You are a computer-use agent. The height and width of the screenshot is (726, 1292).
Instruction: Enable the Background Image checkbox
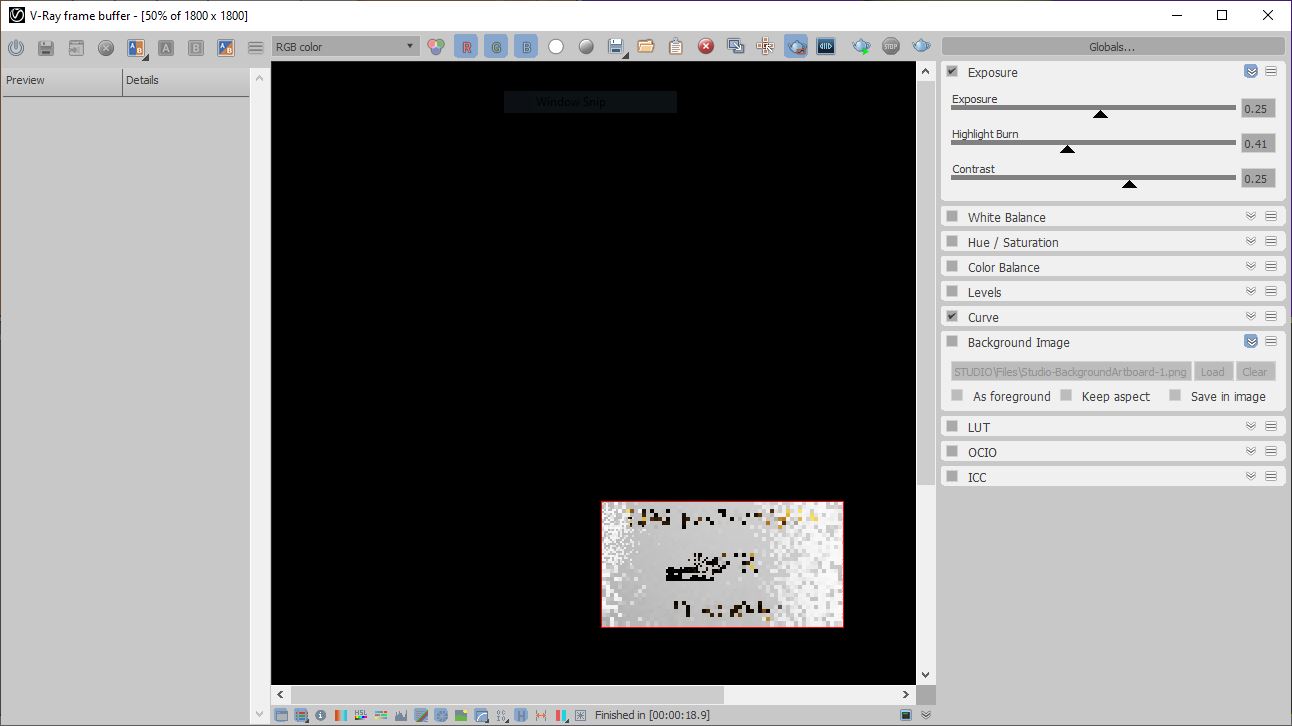pos(952,342)
